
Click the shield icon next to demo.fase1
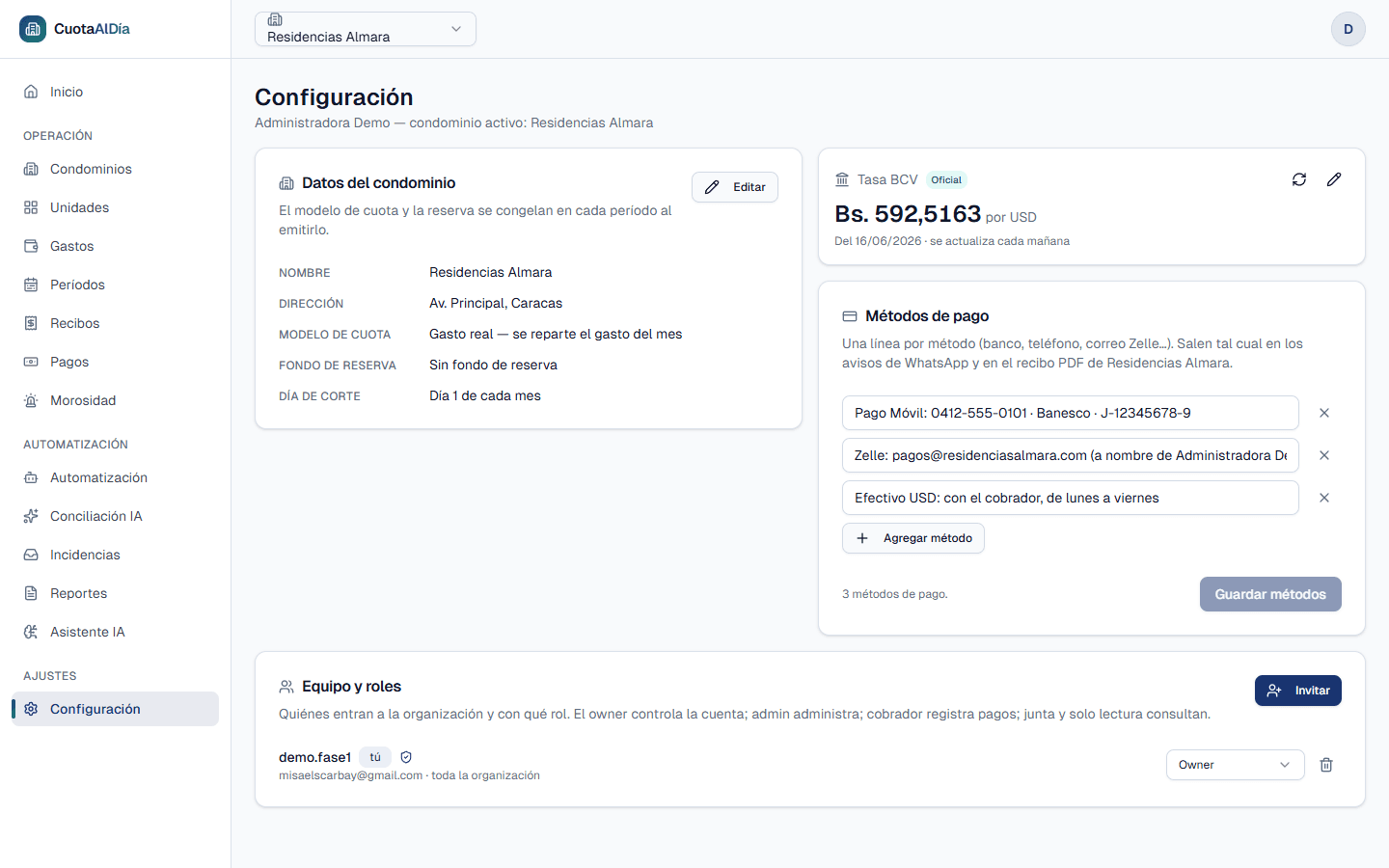click(x=406, y=757)
